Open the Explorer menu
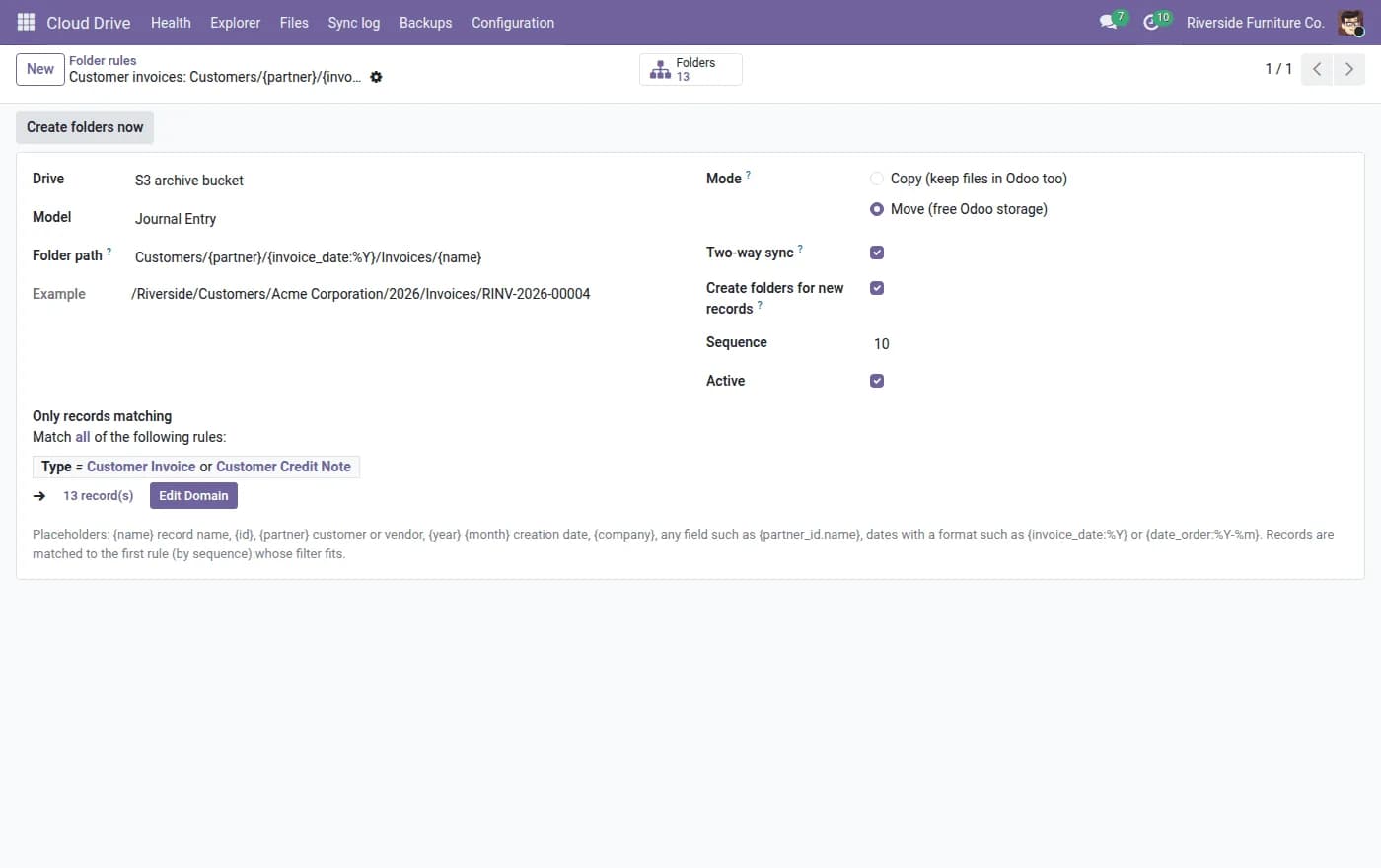 click(x=236, y=22)
